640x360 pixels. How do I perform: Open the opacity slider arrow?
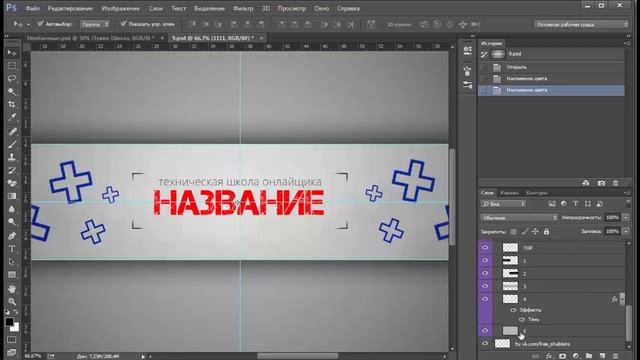click(626, 218)
